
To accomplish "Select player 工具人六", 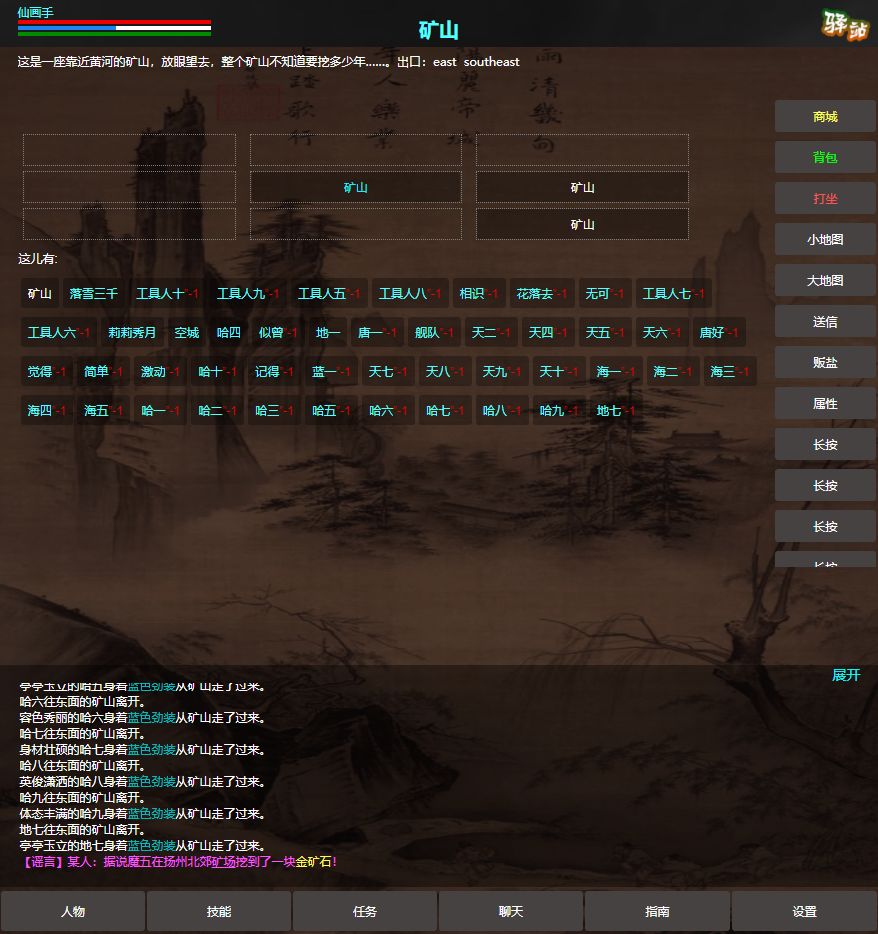I will click(x=58, y=332).
